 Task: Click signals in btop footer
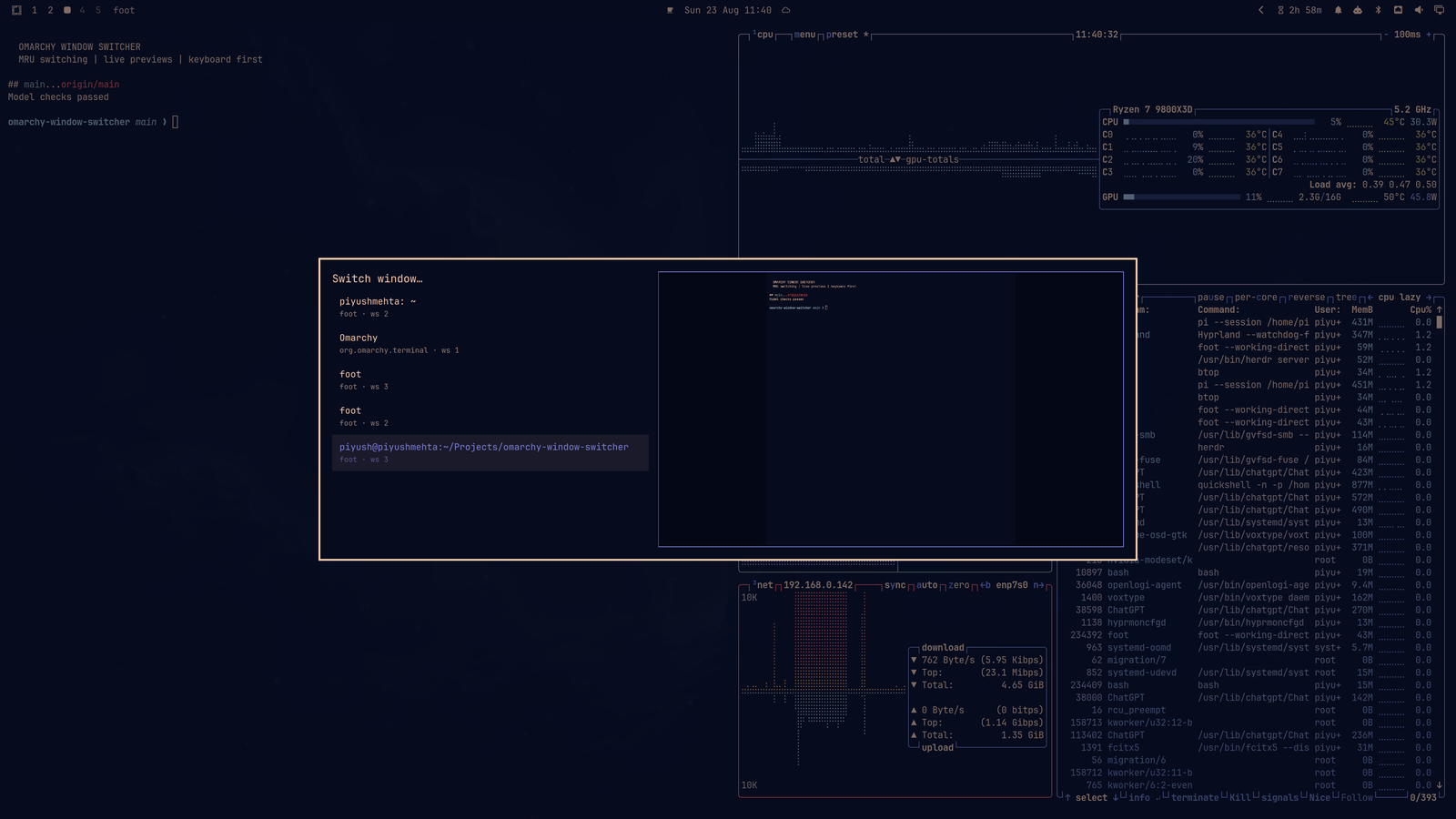pos(1279,798)
